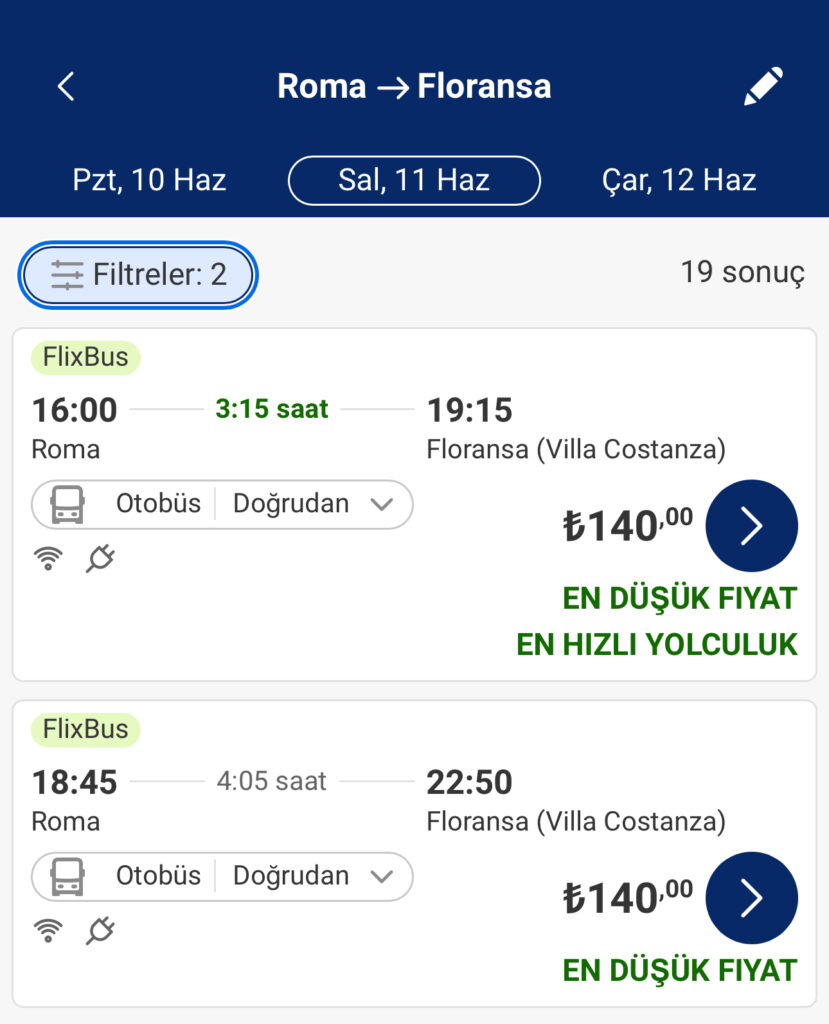Tap power outlet icon on the 18:45 trip

point(100,930)
